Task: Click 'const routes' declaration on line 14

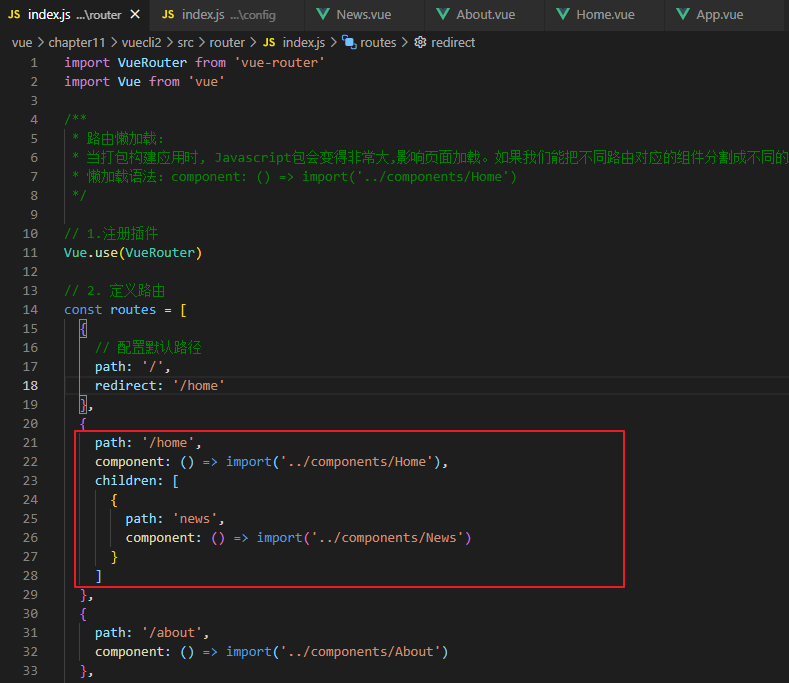Action: (110, 310)
